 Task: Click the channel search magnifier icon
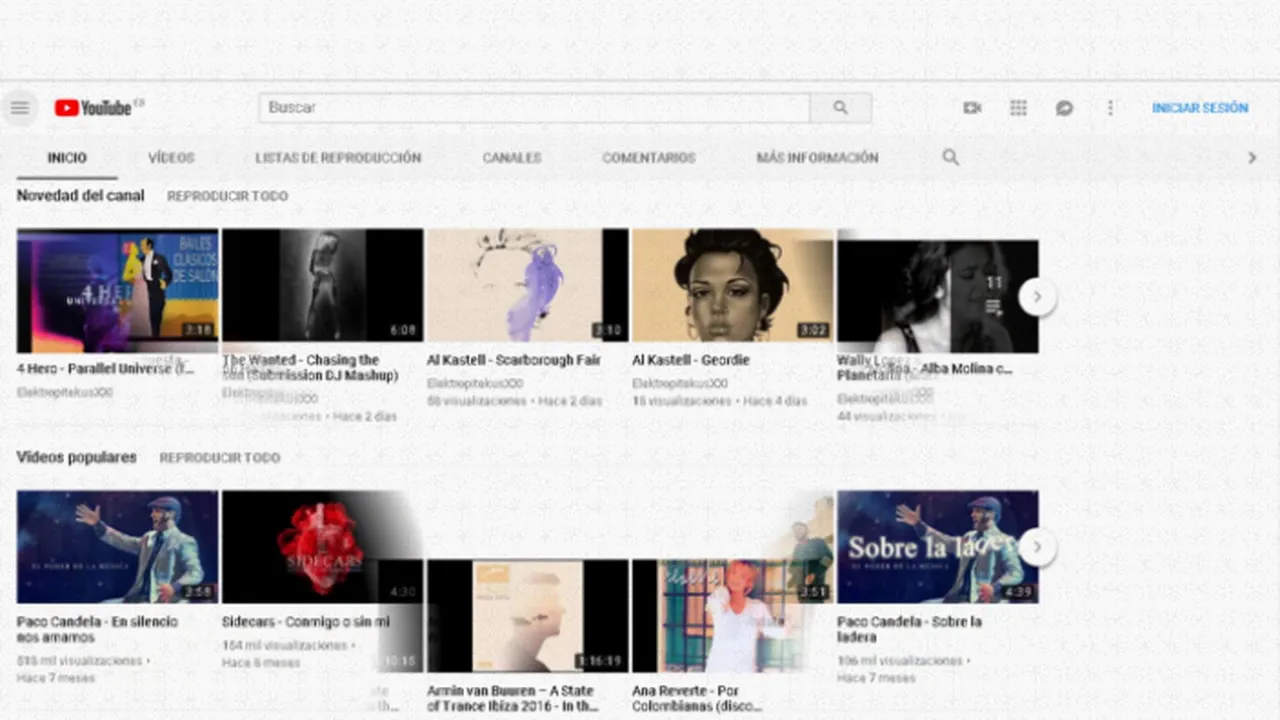[x=950, y=157]
